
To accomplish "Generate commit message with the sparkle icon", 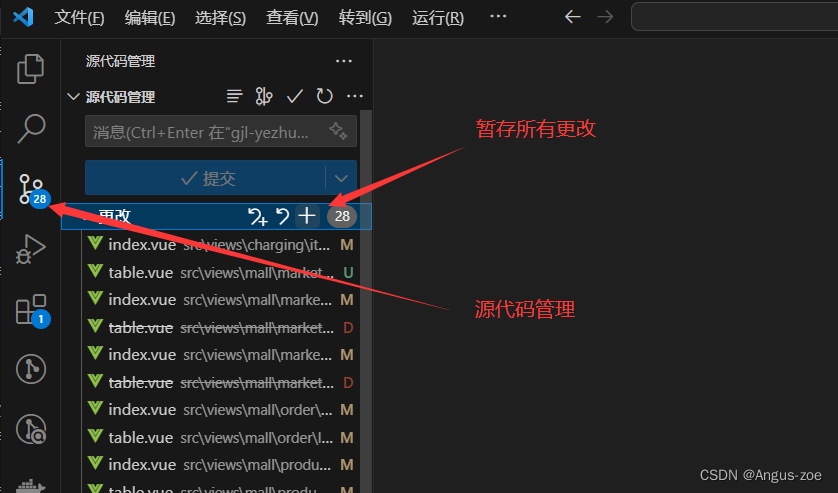I will point(338,131).
